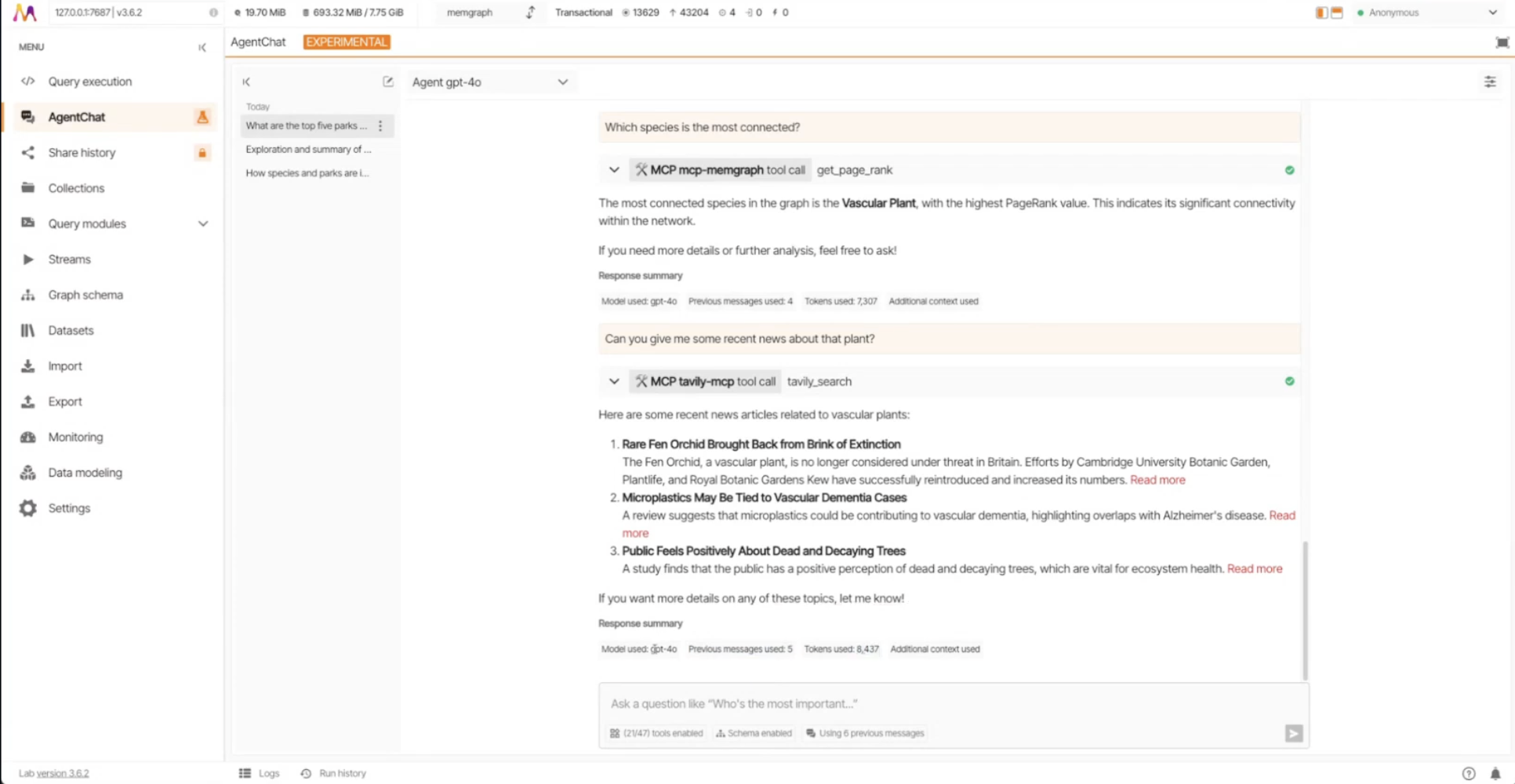Open the Agent gpt-4o dropdown
The width and height of the screenshot is (1515, 784).
[490, 82]
